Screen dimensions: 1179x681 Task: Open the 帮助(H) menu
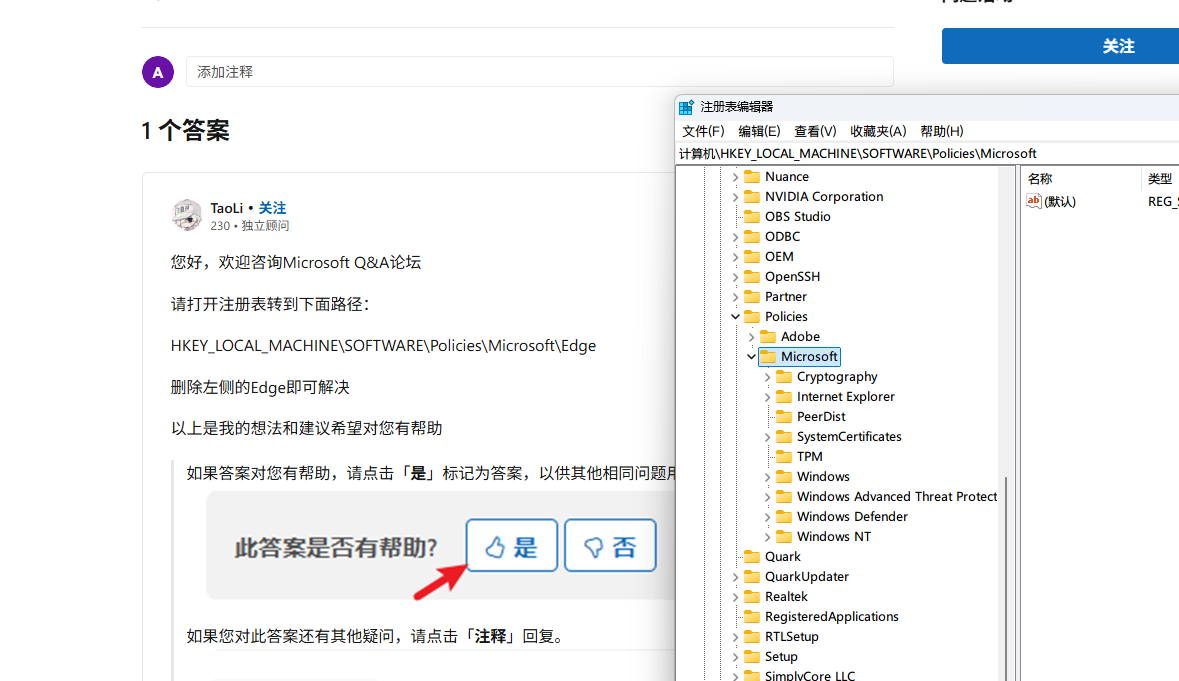click(x=941, y=131)
